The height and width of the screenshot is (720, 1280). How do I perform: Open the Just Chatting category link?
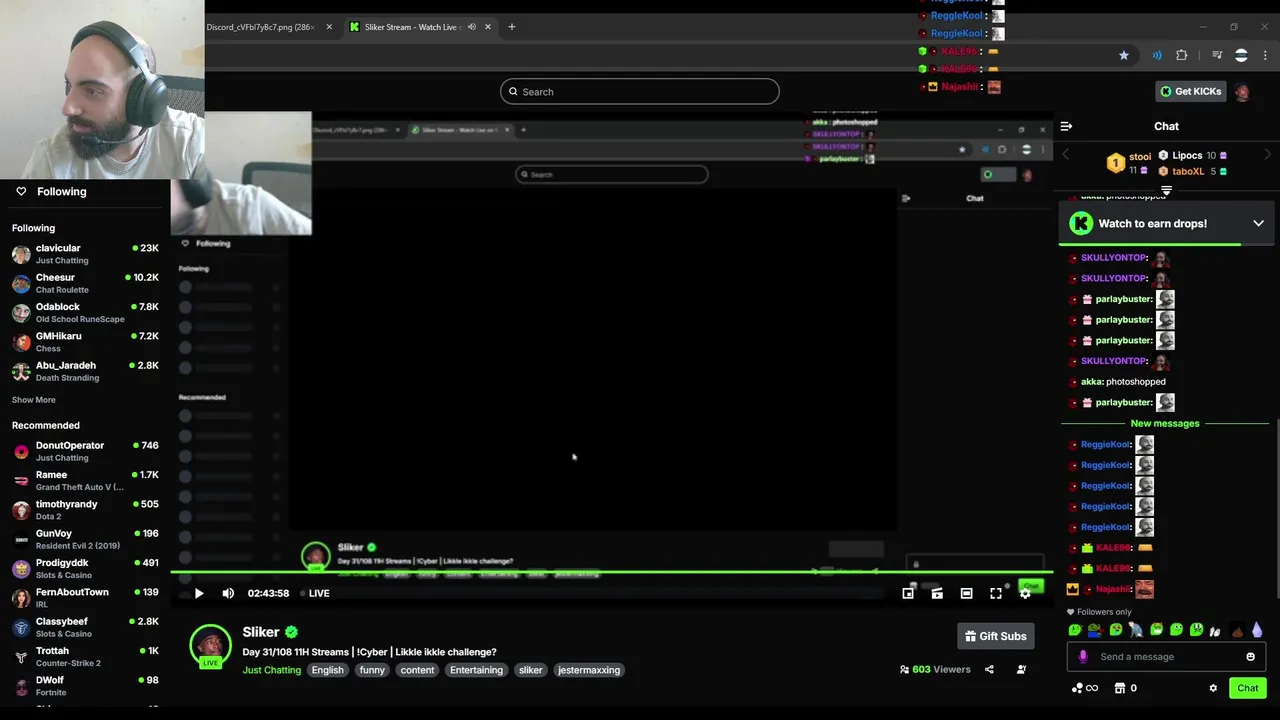pyautogui.click(x=271, y=670)
